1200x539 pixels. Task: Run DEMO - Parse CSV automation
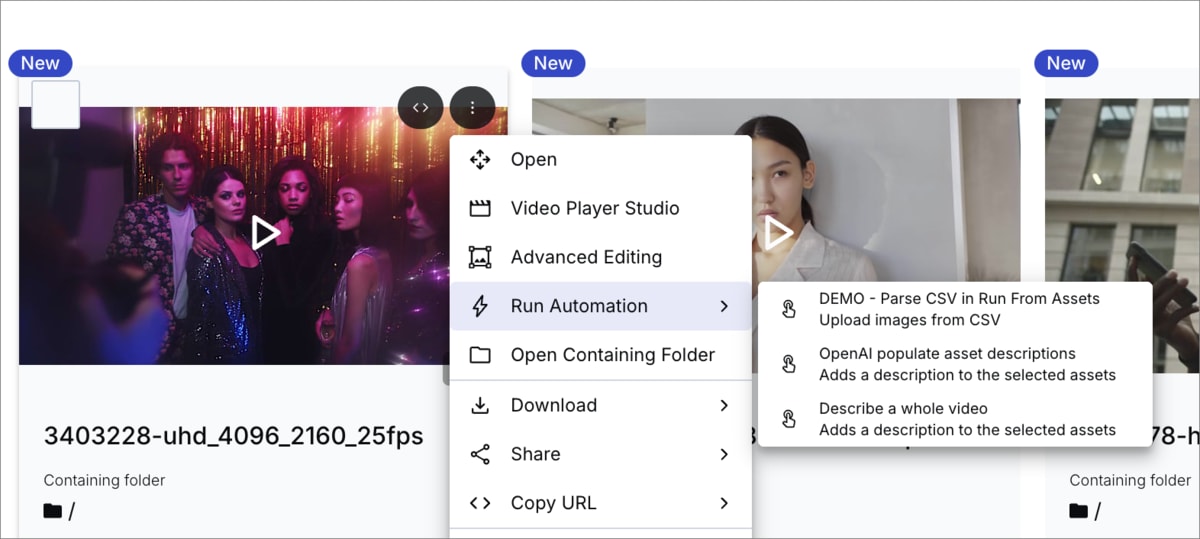pyautogui.click(x=958, y=308)
